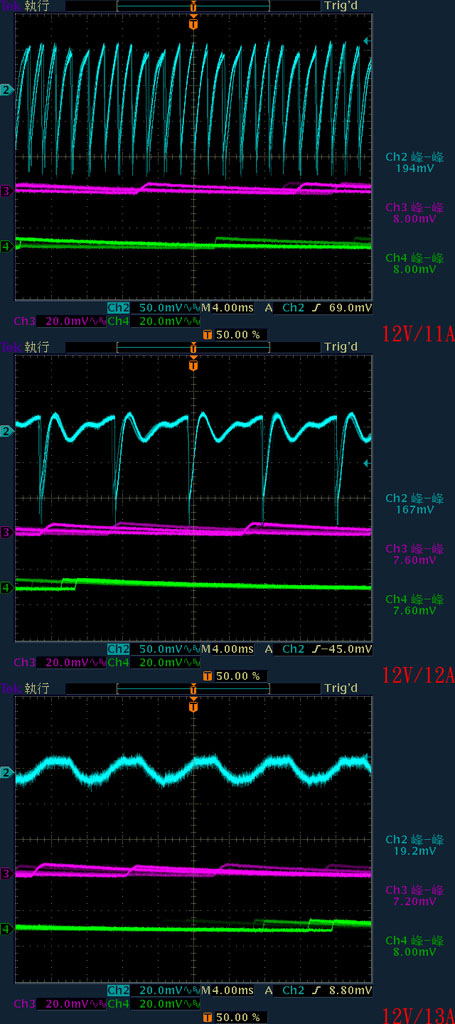This screenshot has width=455, height=1024.
Task: Click the Ch2 ground marker in 12V/11A capture
Action: pyautogui.click(x=7, y=89)
